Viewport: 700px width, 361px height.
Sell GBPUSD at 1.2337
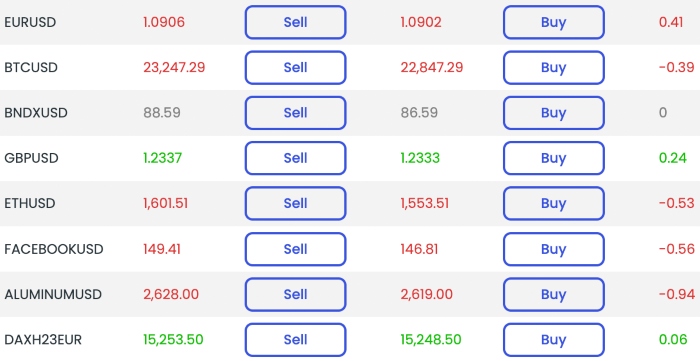tap(296, 158)
